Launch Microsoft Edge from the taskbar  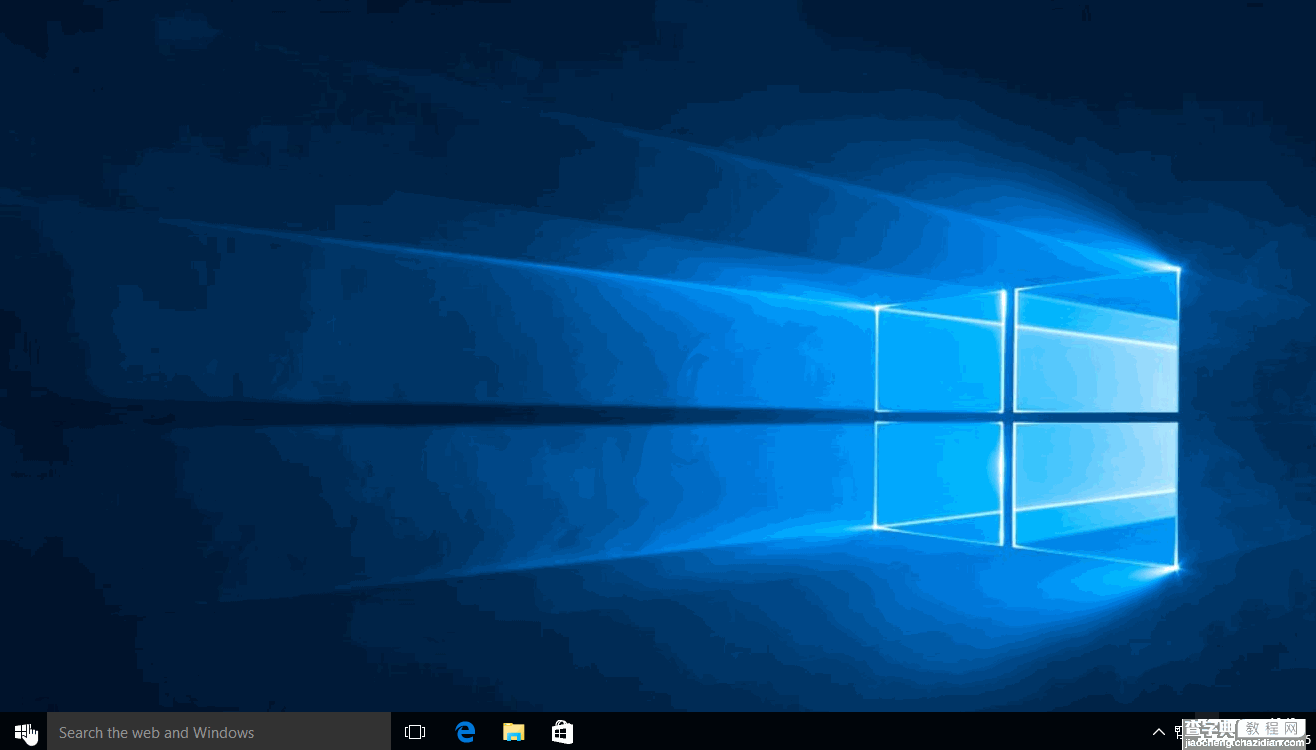465,732
